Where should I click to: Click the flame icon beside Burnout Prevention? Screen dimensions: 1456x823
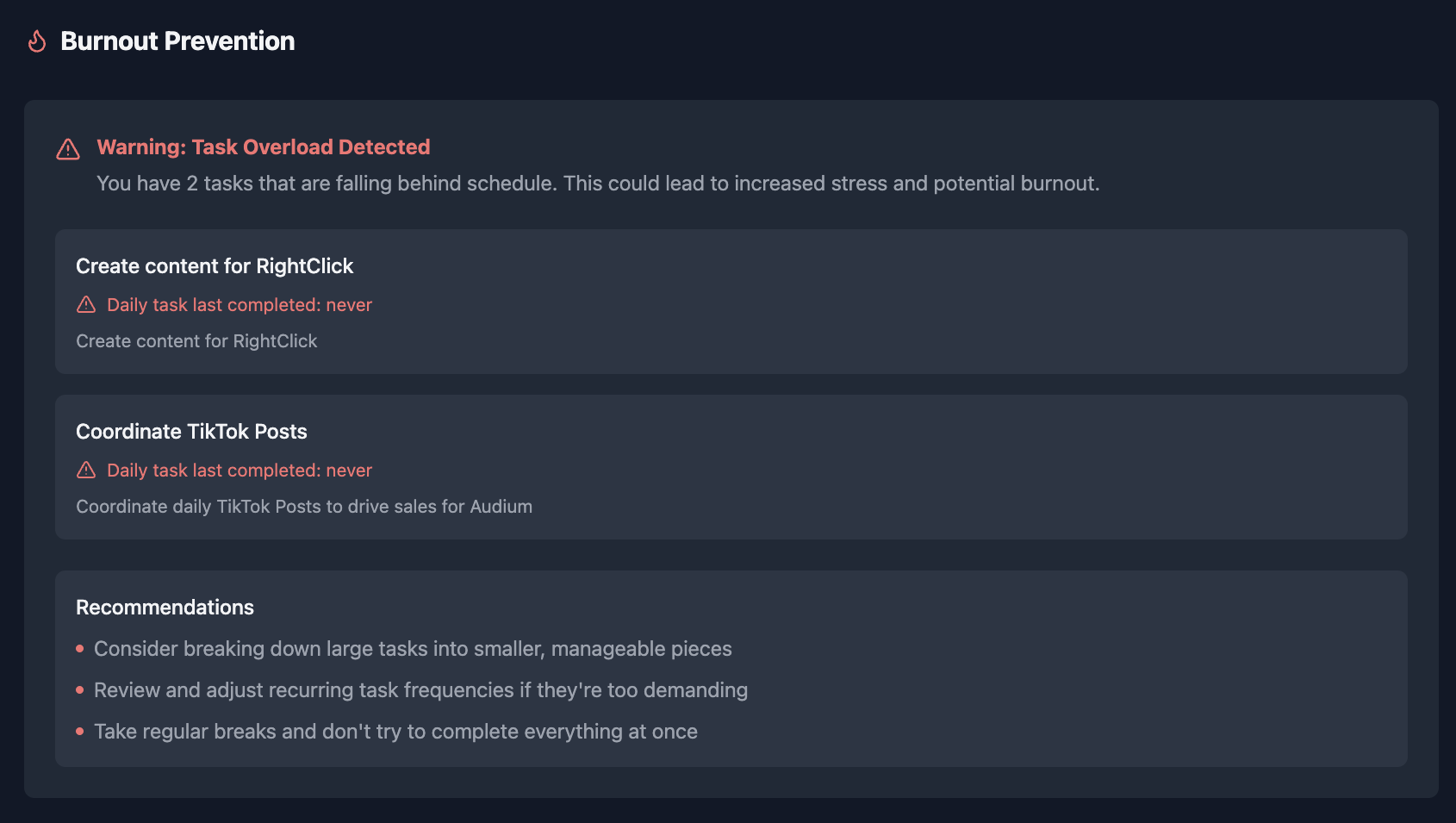tap(37, 41)
